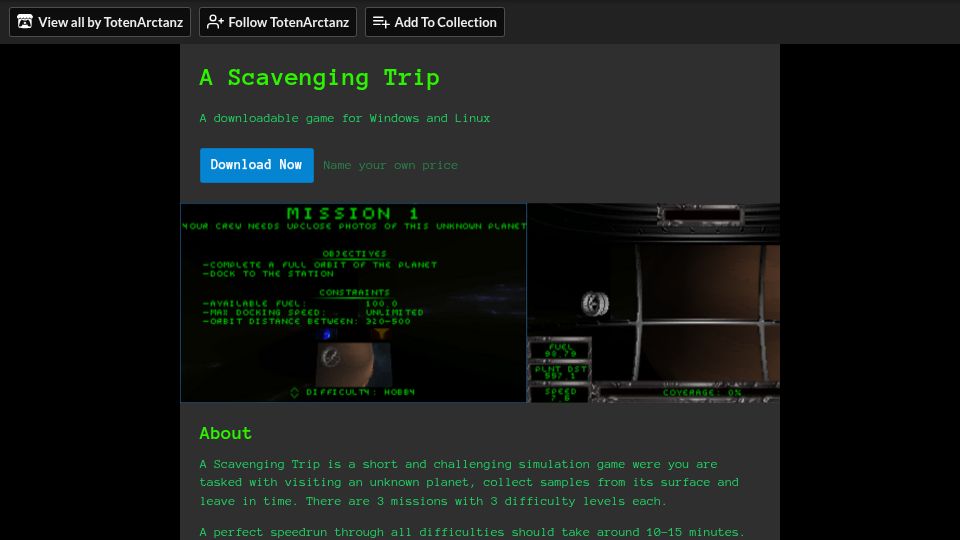The width and height of the screenshot is (960, 540).
Task: Click the Download Now button
Action: tap(257, 165)
